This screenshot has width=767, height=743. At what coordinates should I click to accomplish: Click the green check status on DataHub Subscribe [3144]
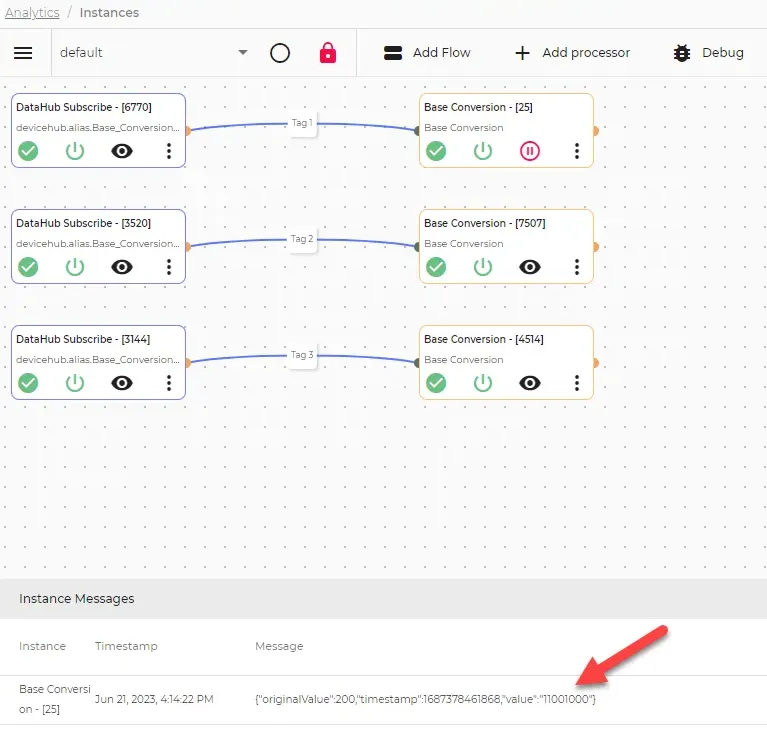click(x=28, y=383)
